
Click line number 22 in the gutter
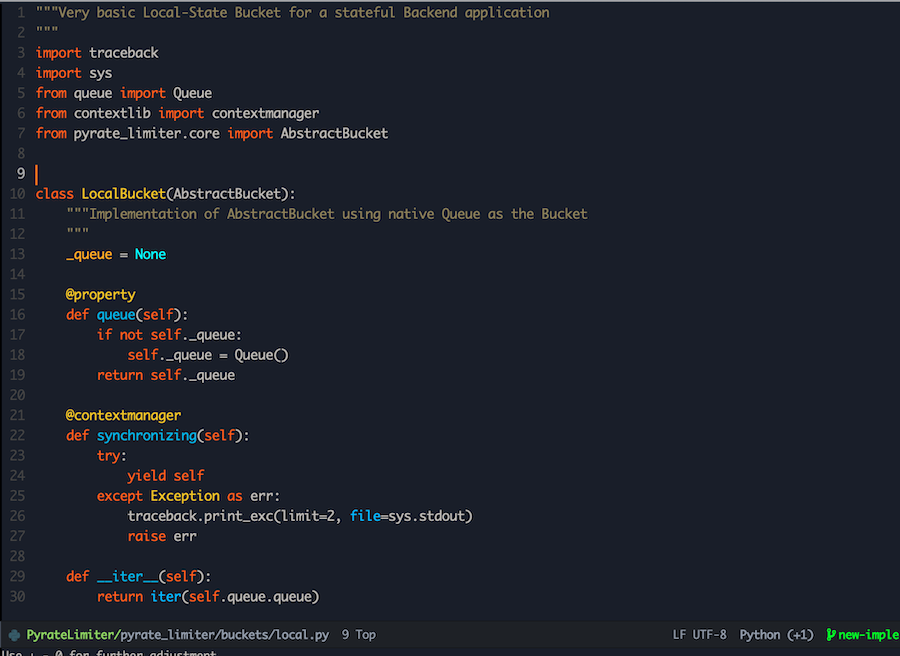[x=17, y=436]
